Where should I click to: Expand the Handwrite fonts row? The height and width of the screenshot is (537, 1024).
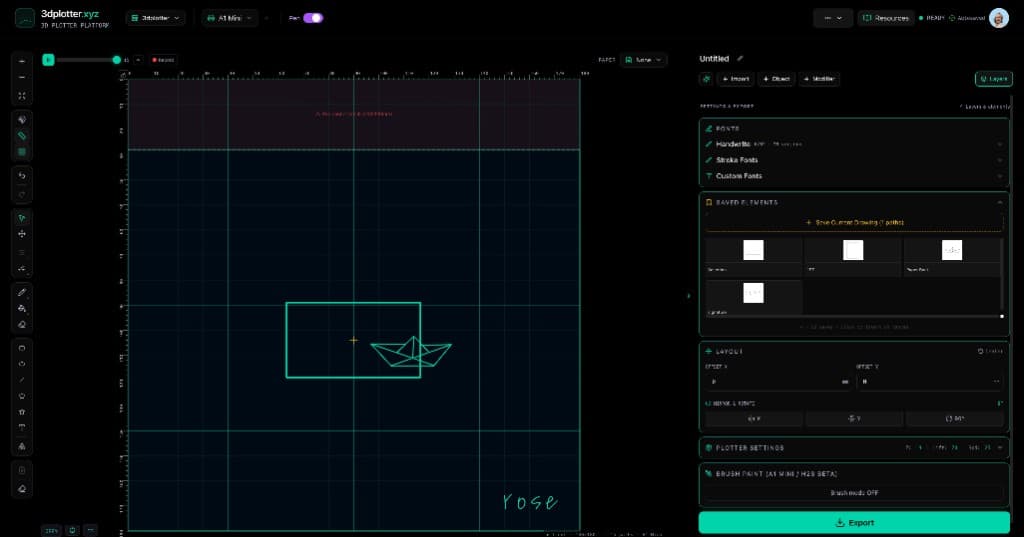click(x=854, y=144)
